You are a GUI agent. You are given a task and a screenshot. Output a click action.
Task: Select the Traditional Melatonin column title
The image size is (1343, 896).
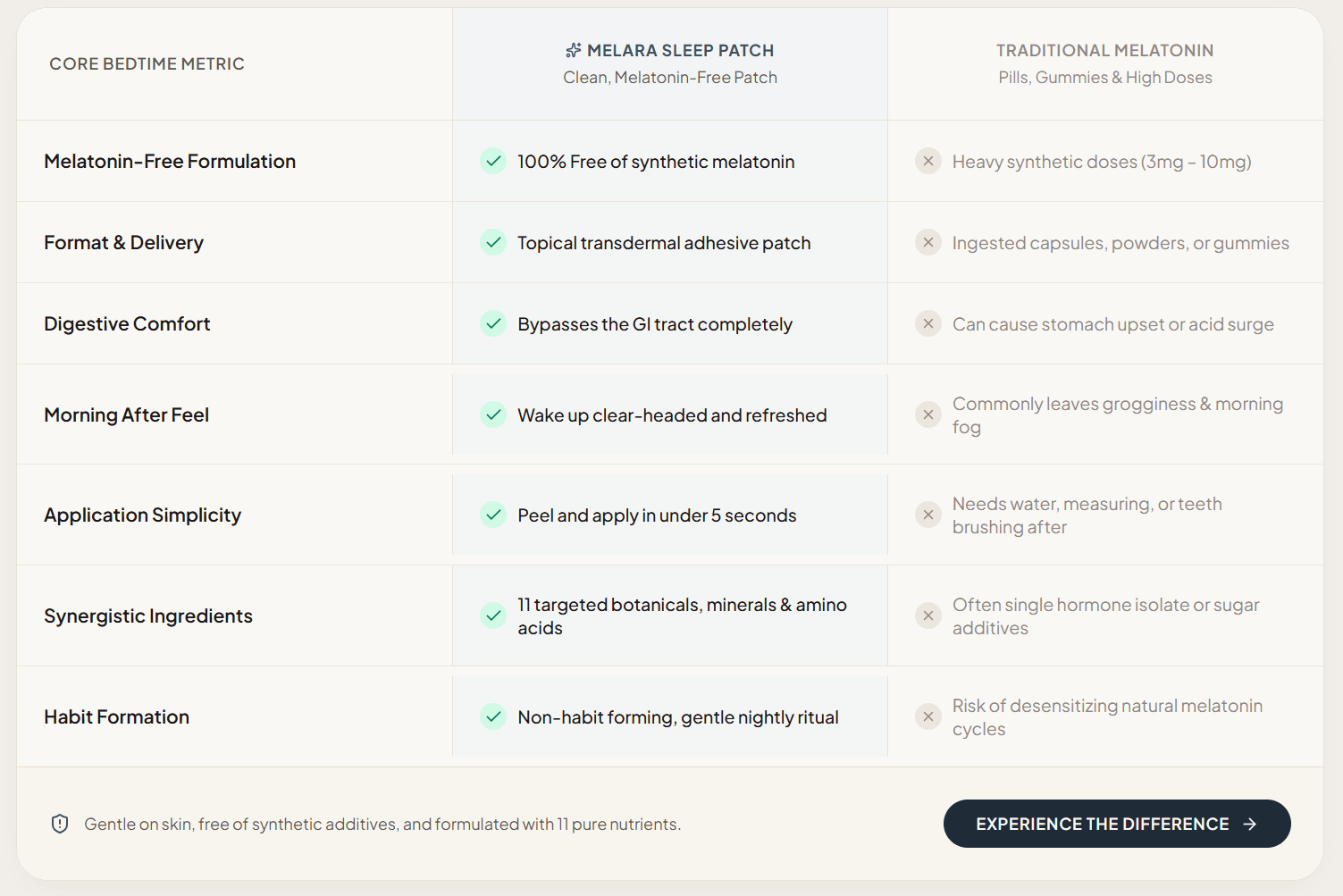point(1105,50)
